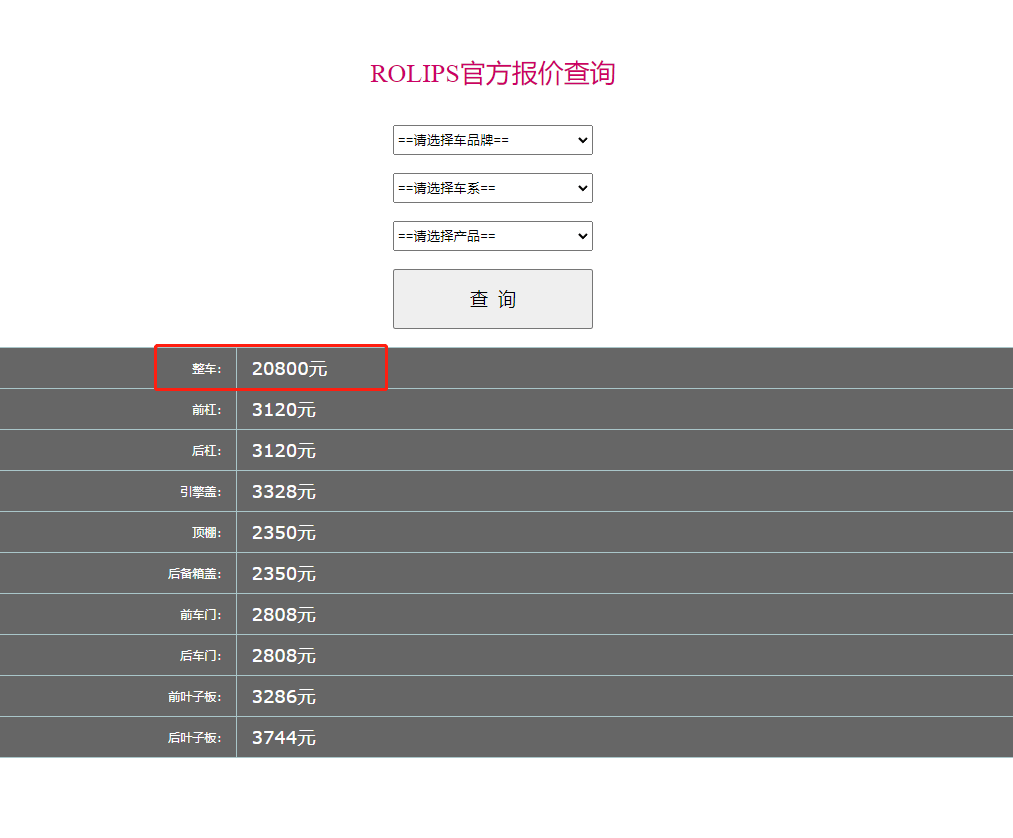Image resolution: width=1013 pixels, height=838 pixels.
Task: Select the 前杠 row label
Action: pyautogui.click(x=206, y=410)
